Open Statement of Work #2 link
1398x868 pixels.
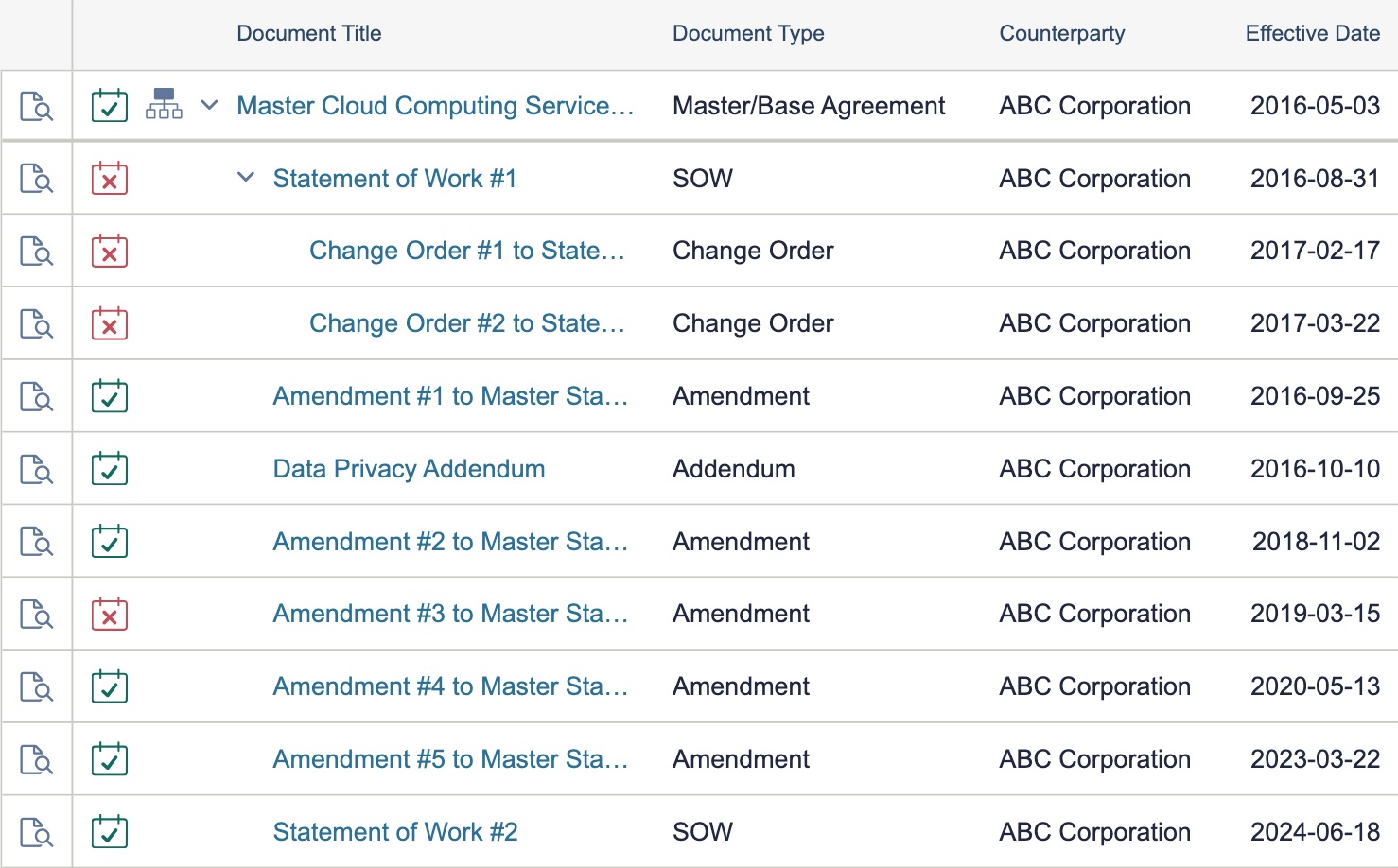[x=395, y=832]
